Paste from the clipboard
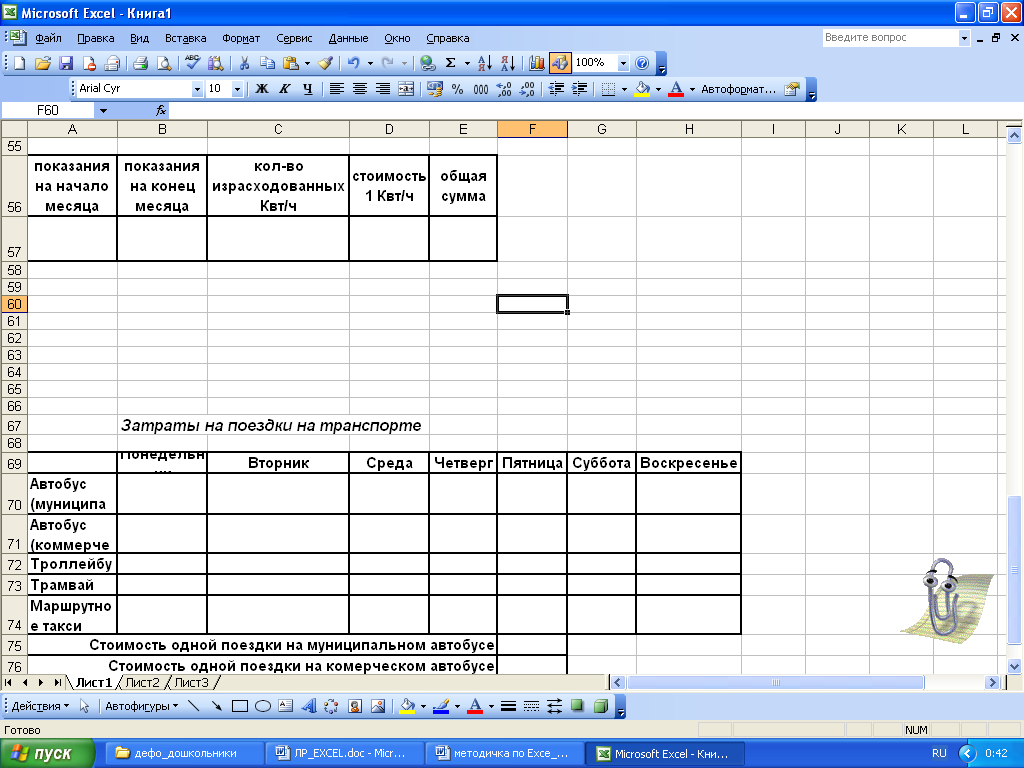The width and height of the screenshot is (1024, 768). pyautogui.click(x=291, y=63)
